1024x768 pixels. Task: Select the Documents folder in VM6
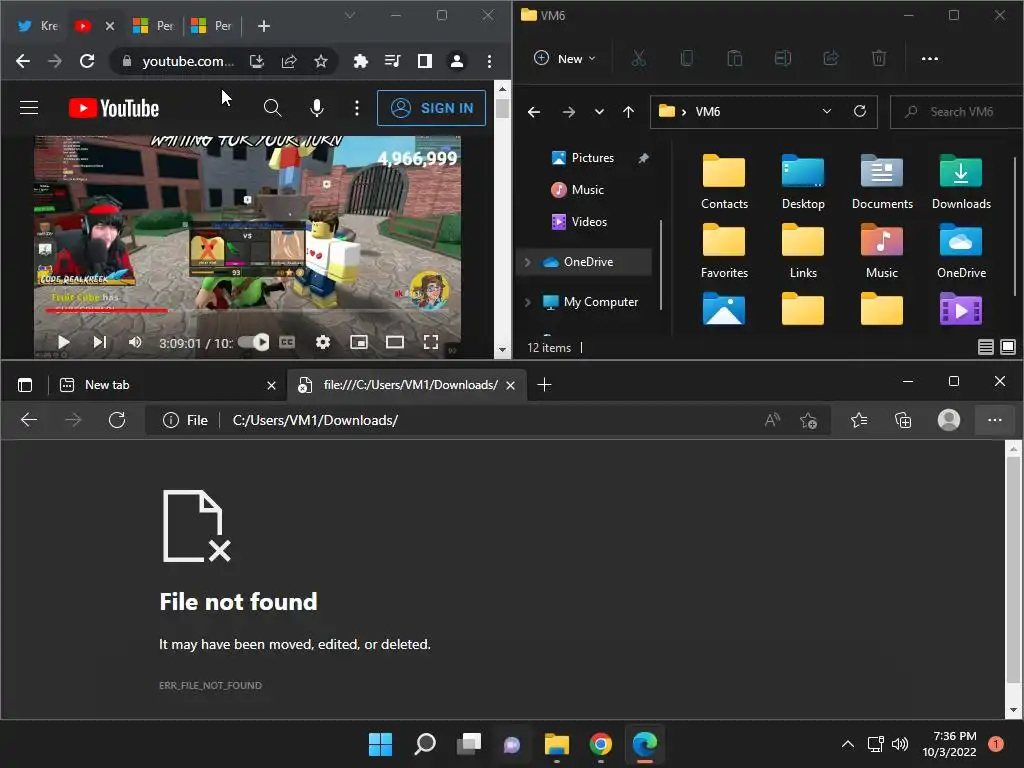pyautogui.click(x=882, y=182)
